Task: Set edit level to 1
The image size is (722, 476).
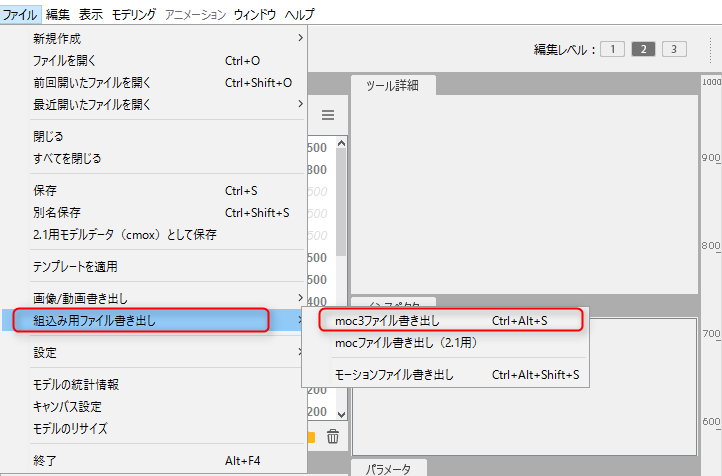Action: [612, 49]
